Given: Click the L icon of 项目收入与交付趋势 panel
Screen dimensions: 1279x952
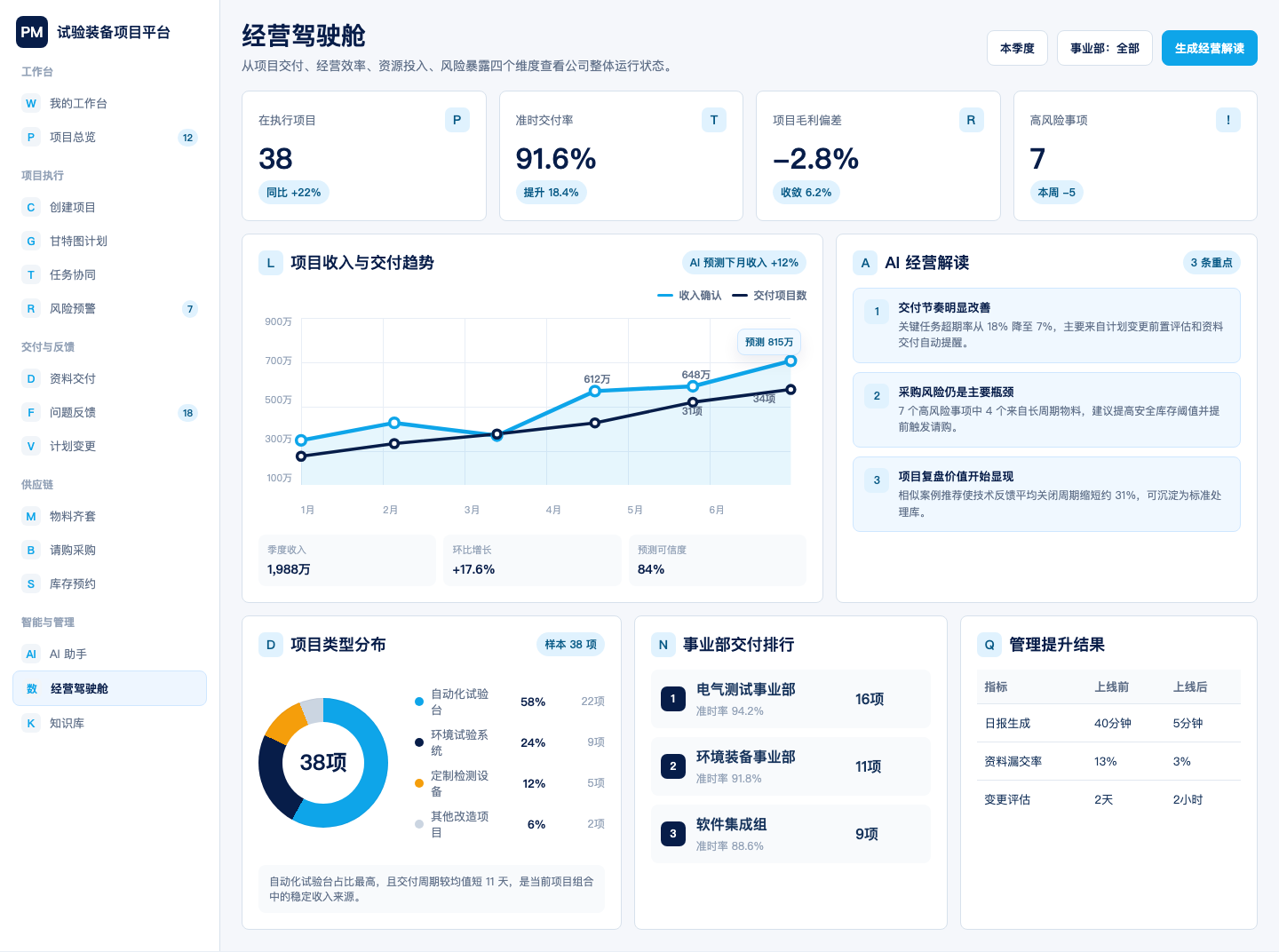Looking at the screenshot, I should (x=271, y=263).
